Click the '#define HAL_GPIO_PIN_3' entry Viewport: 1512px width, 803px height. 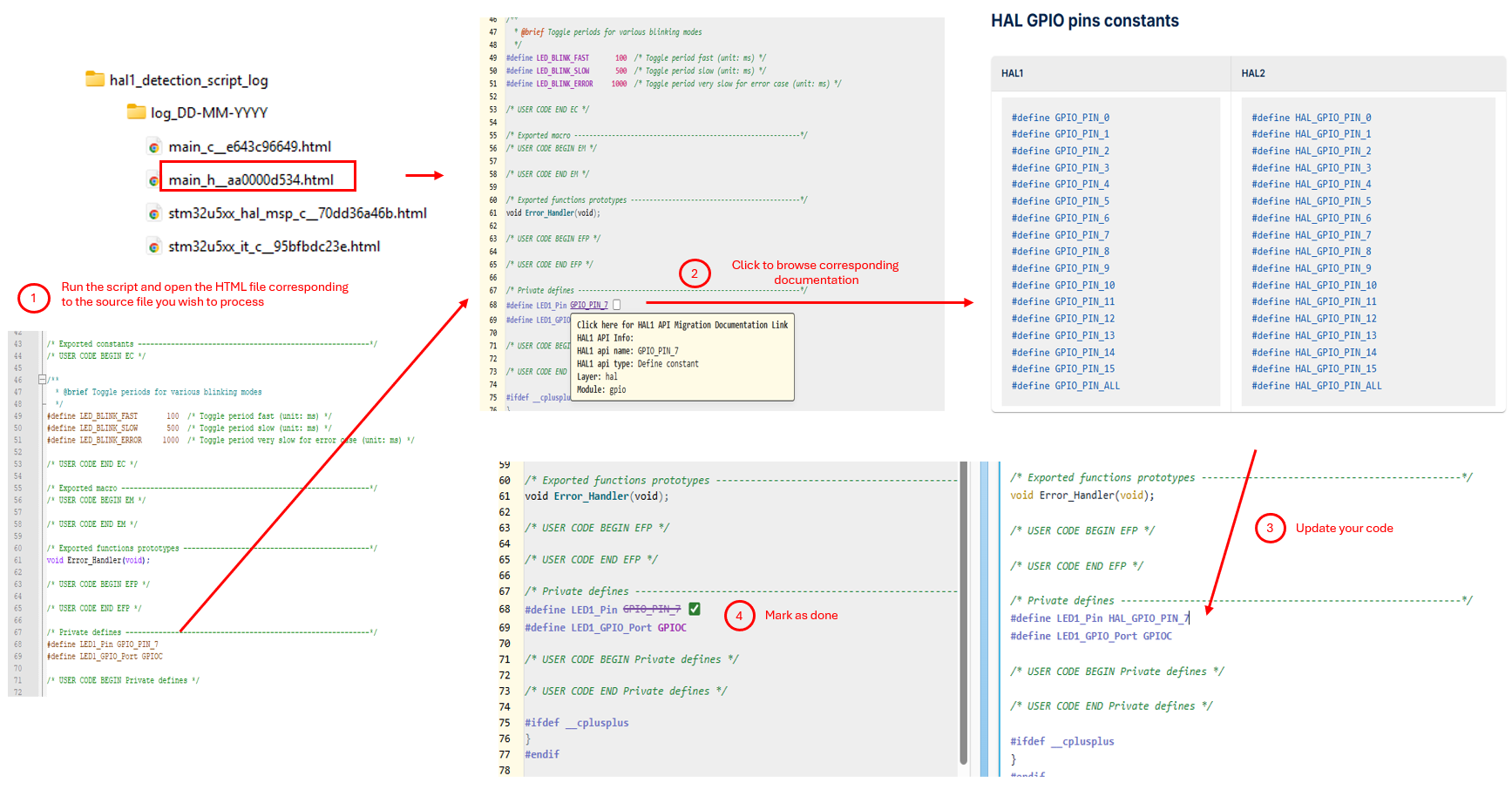pyautogui.click(x=1312, y=168)
